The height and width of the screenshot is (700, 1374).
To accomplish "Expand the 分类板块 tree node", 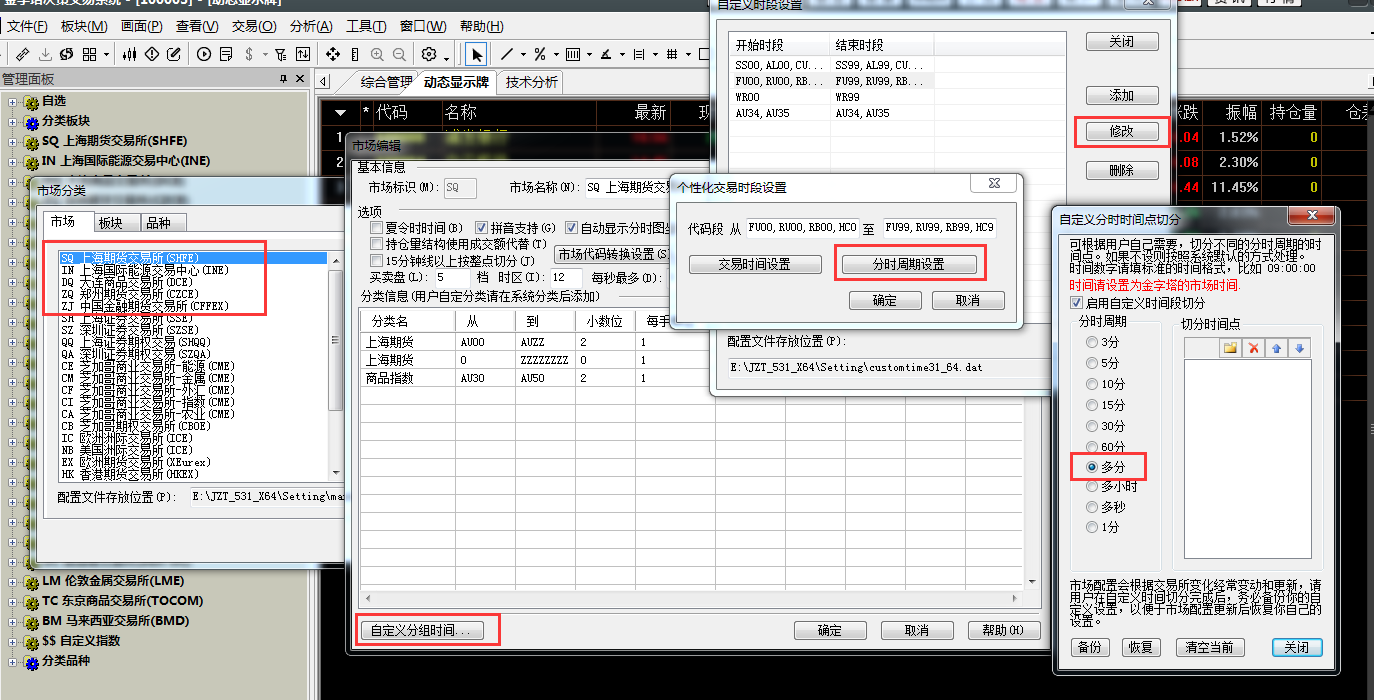I will tap(13, 121).
